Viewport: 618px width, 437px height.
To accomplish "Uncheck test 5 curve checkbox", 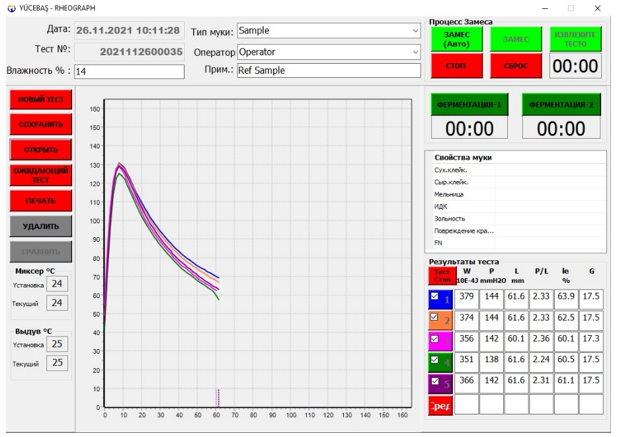I will click(434, 381).
